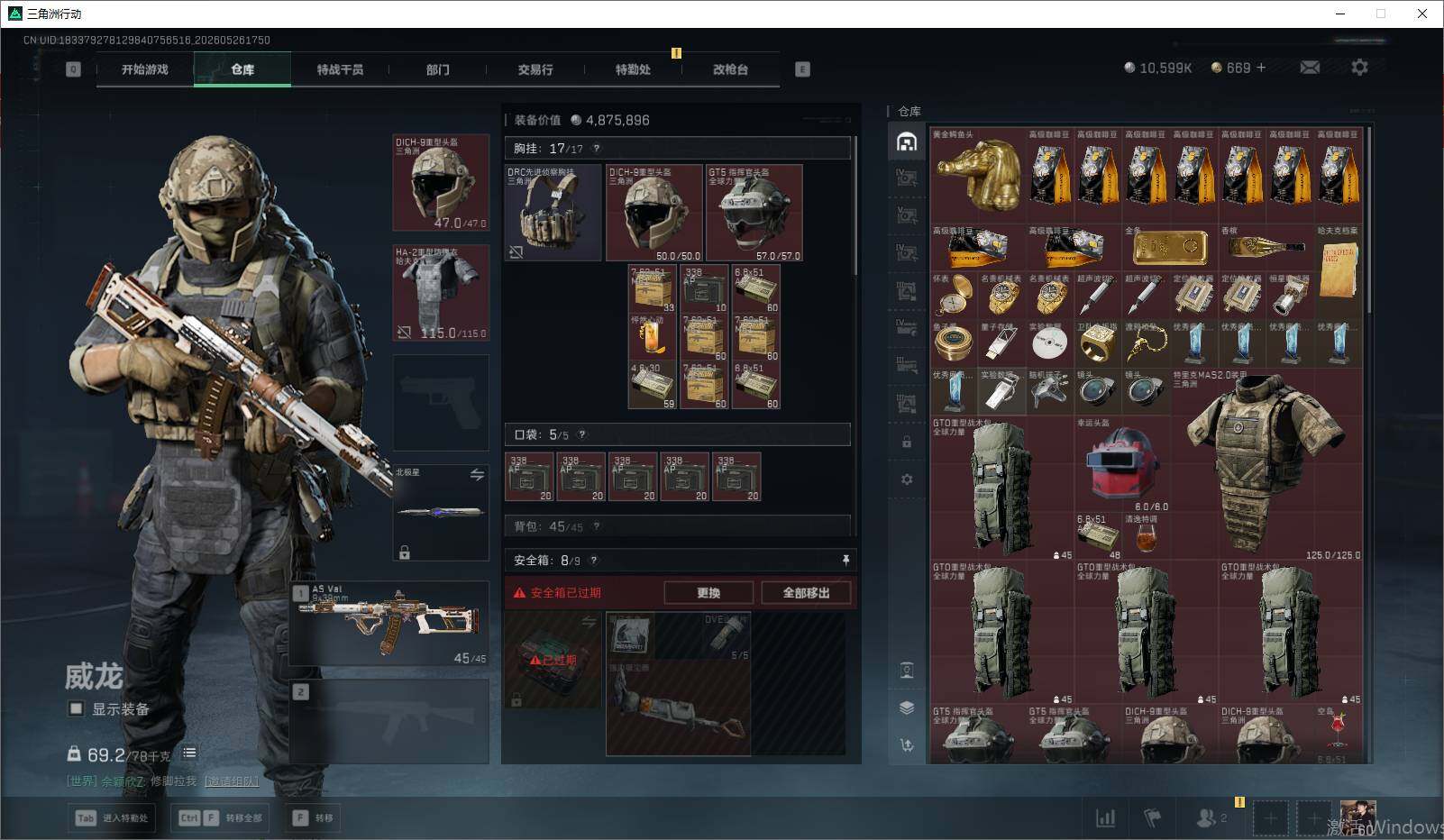Screen dimensions: 1444x840
Task: Select the 香槟 champagne bottle in warehouse
Action: [x=1266, y=248]
